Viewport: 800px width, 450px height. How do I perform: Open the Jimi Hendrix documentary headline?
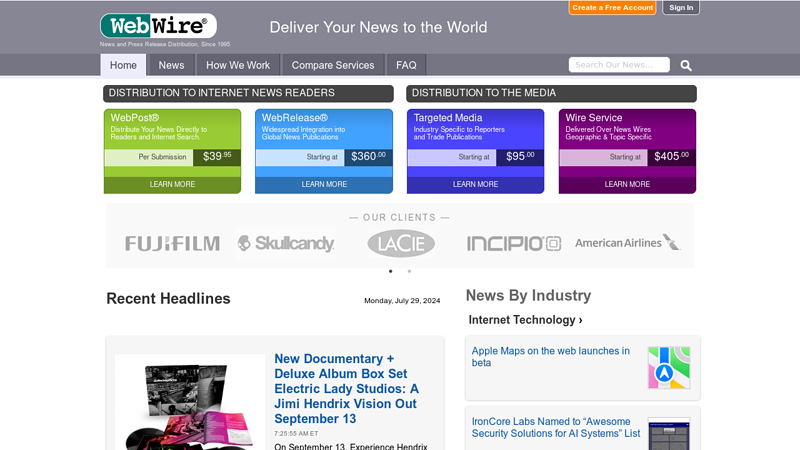(x=346, y=389)
